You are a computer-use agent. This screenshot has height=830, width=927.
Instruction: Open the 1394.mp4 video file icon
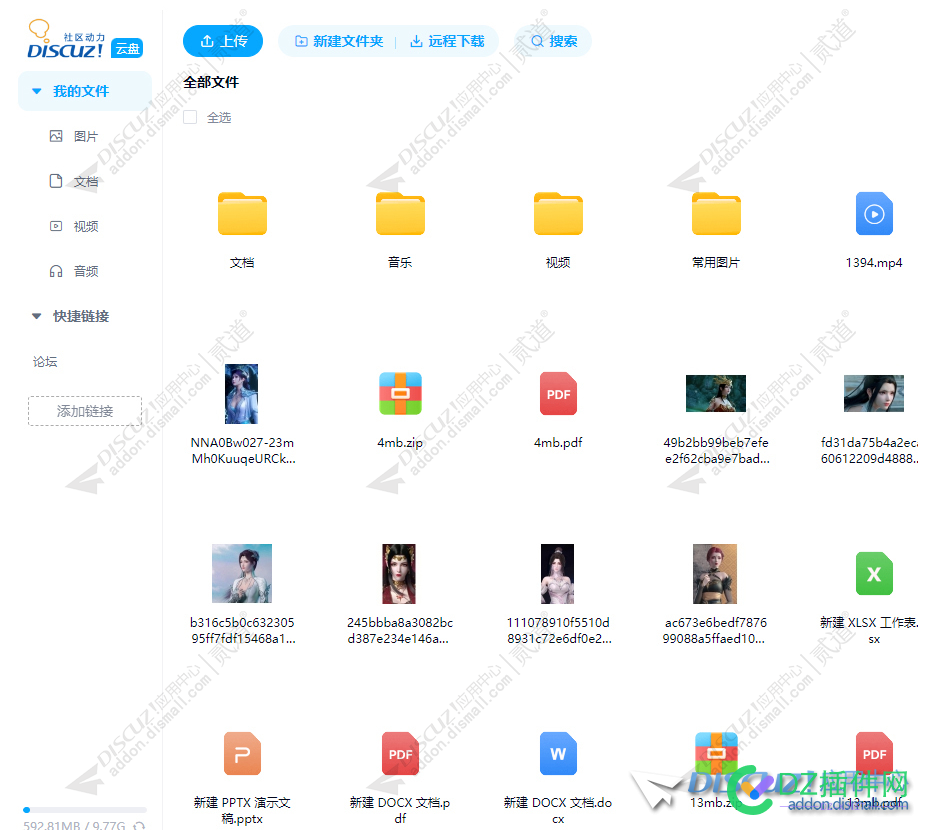coord(874,214)
